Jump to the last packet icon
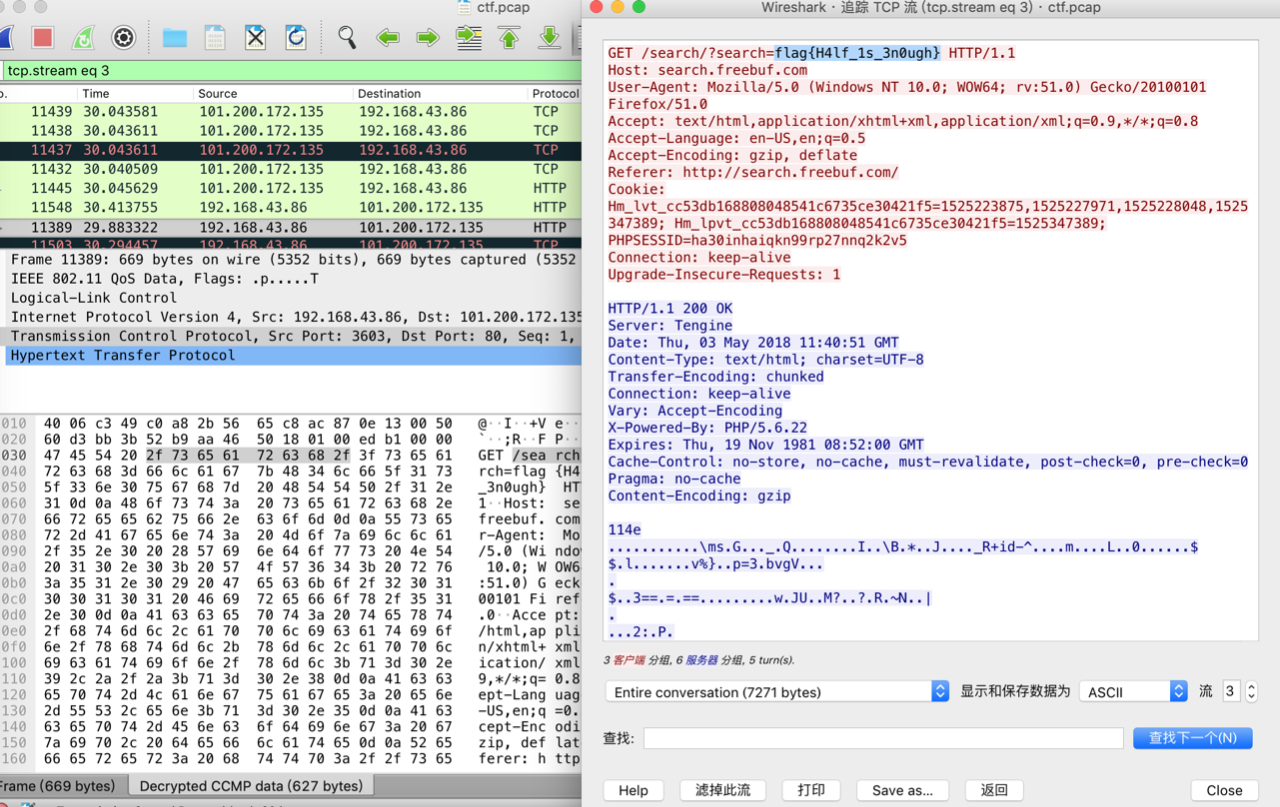This screenshot has width=1280, height=807. (549, 38)
